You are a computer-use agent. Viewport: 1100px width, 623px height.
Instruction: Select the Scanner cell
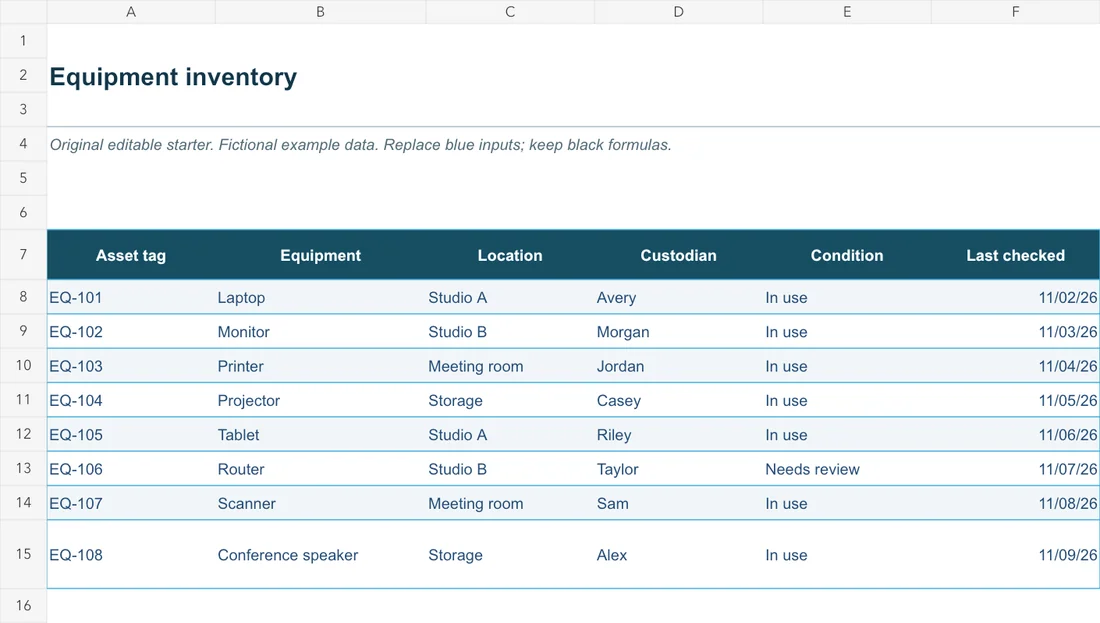pos(321,504)
